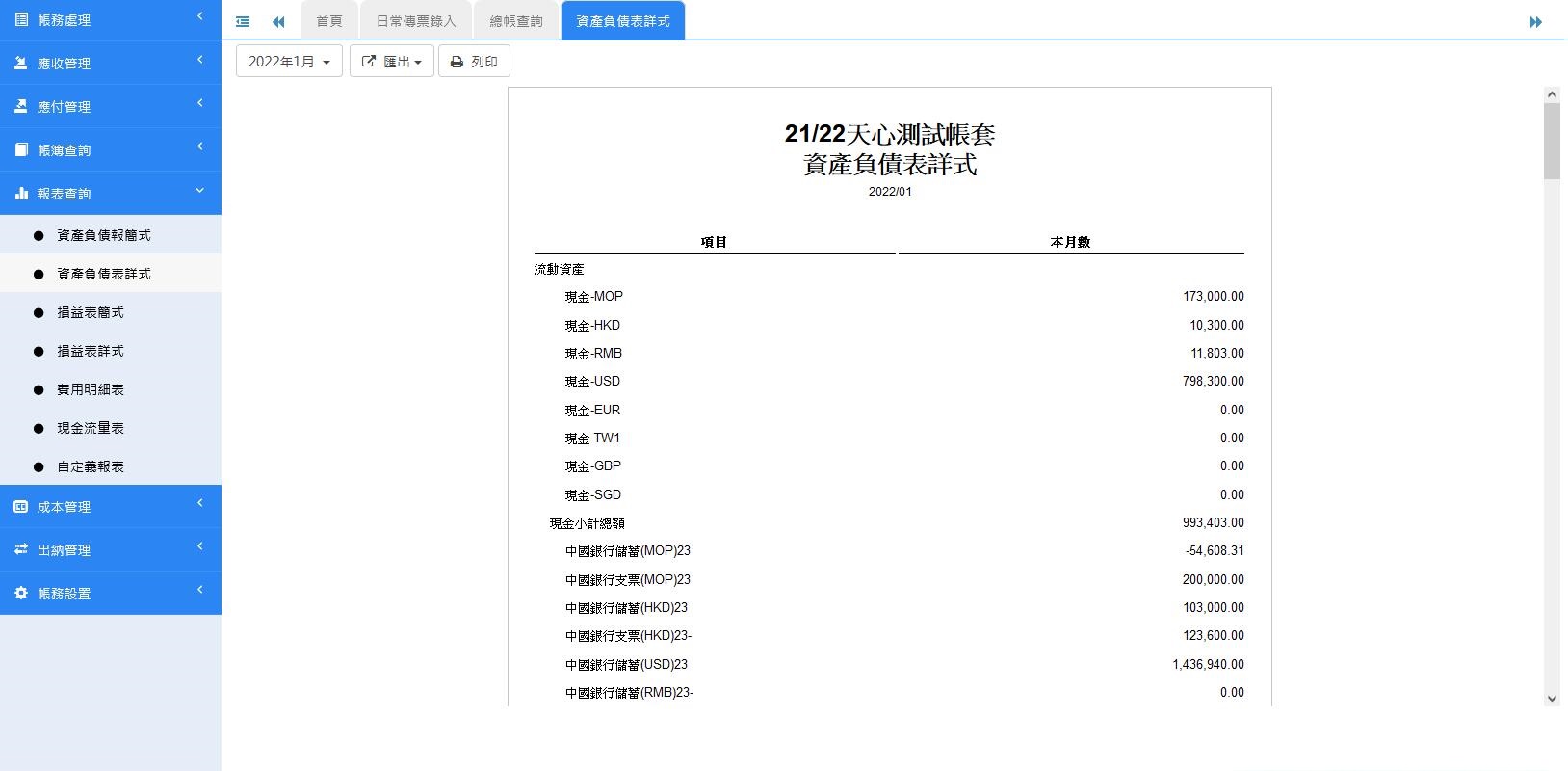Click the 列印 print button

[x=474, y=62]
